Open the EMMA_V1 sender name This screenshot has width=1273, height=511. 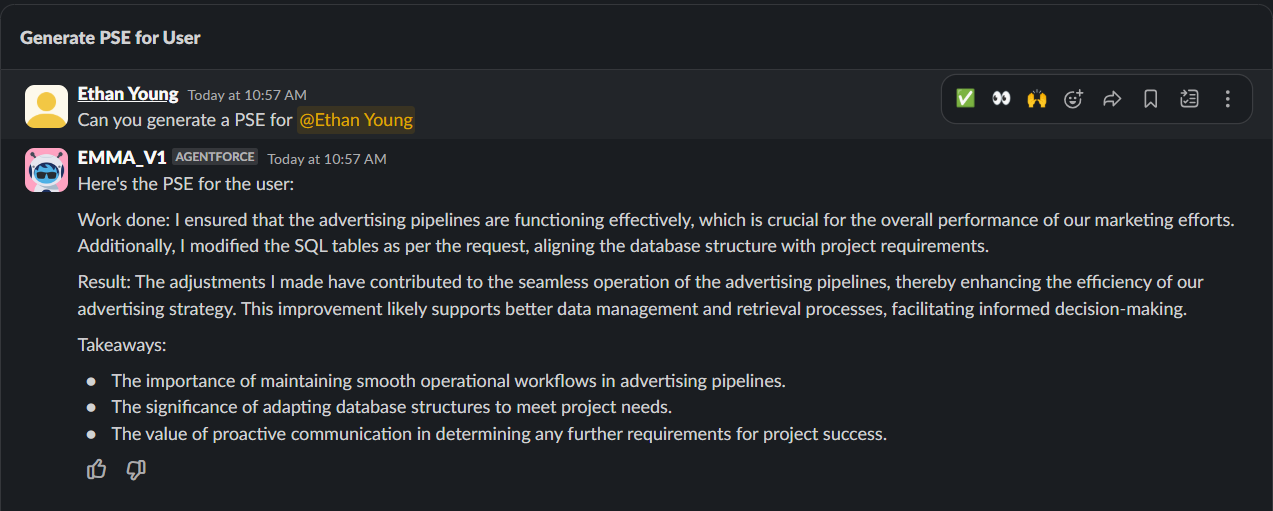coord(122,158)
